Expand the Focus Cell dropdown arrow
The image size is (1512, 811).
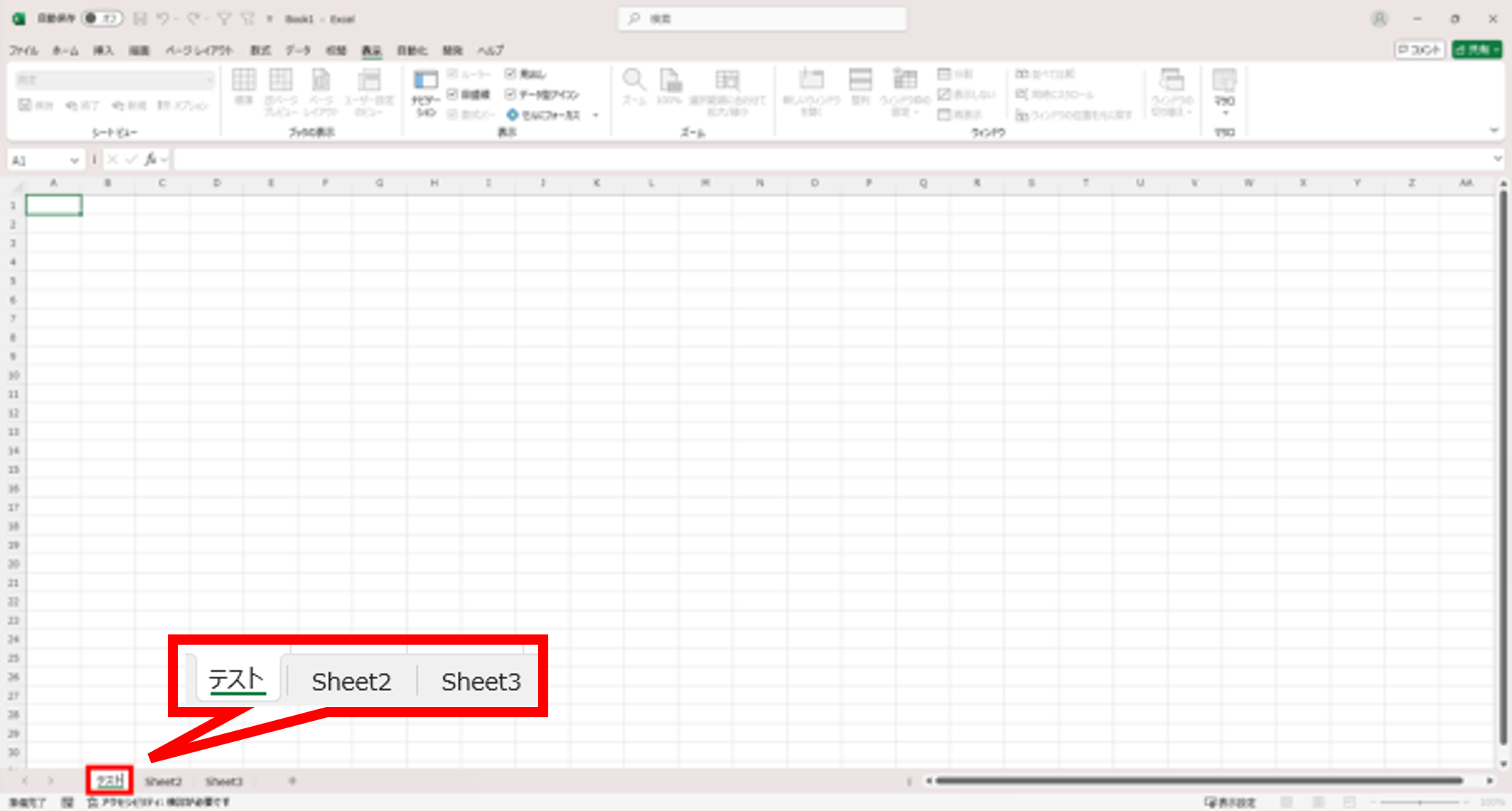pyautogui.click(x=596, y=115)
